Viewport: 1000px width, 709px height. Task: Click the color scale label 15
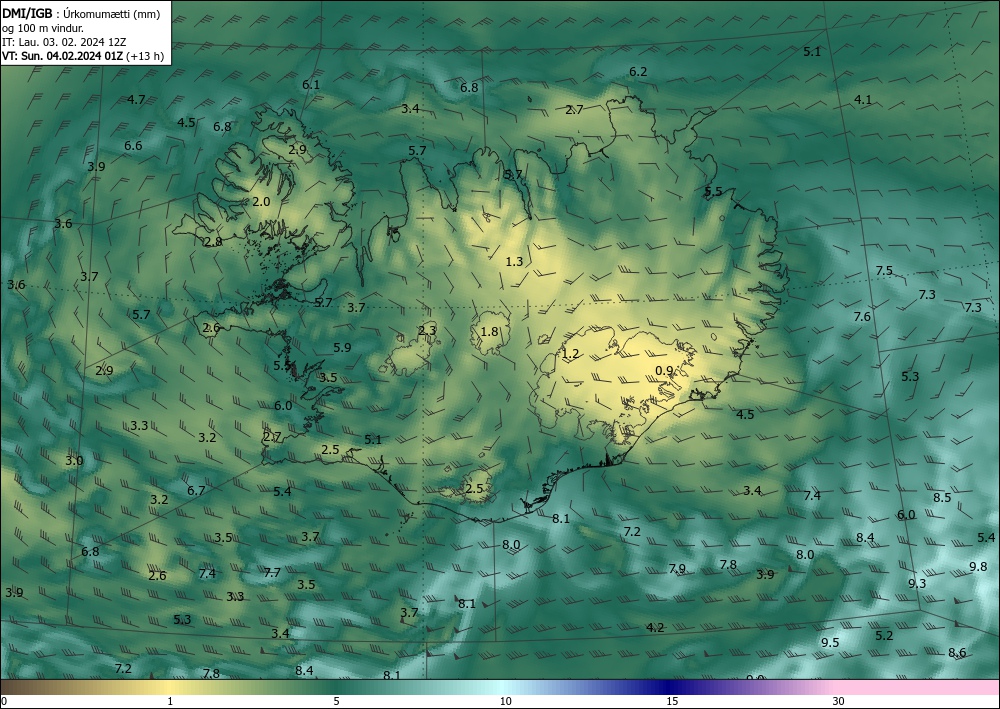672,701
